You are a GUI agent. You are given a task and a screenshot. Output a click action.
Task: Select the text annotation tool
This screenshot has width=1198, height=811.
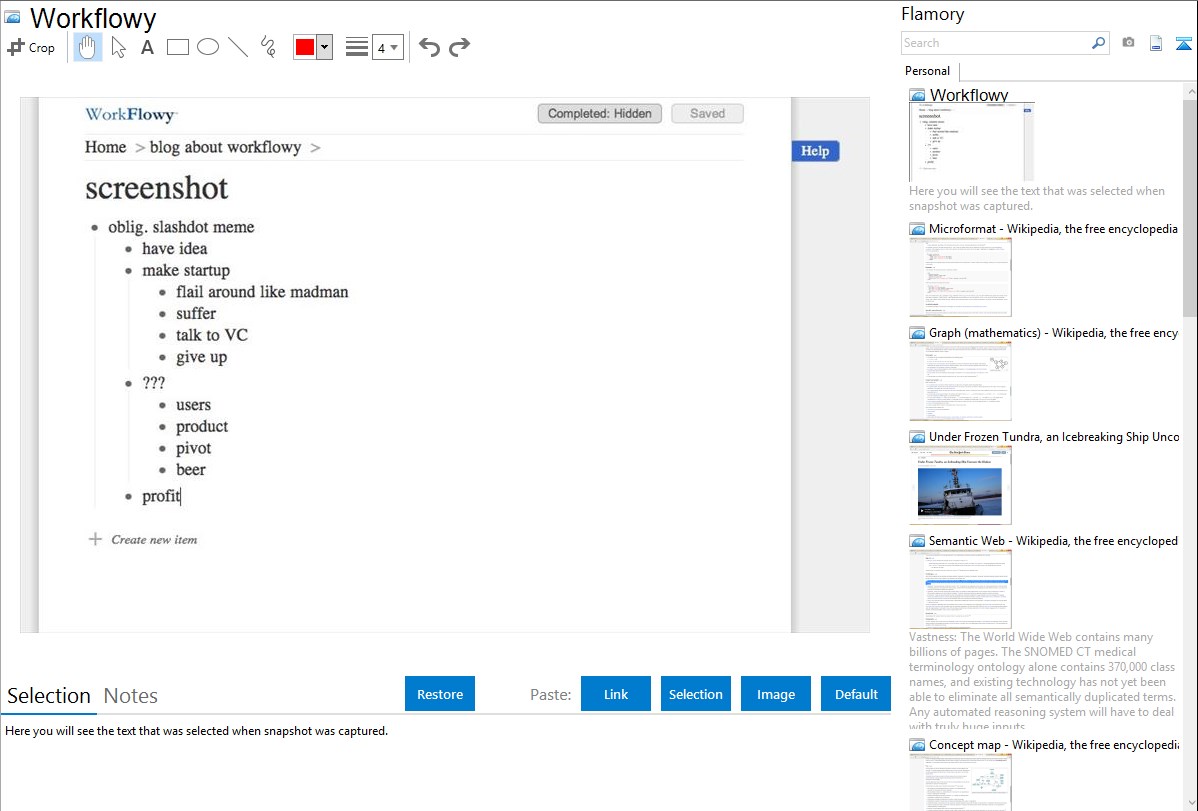pyautogui.click(x=147, y=47)
